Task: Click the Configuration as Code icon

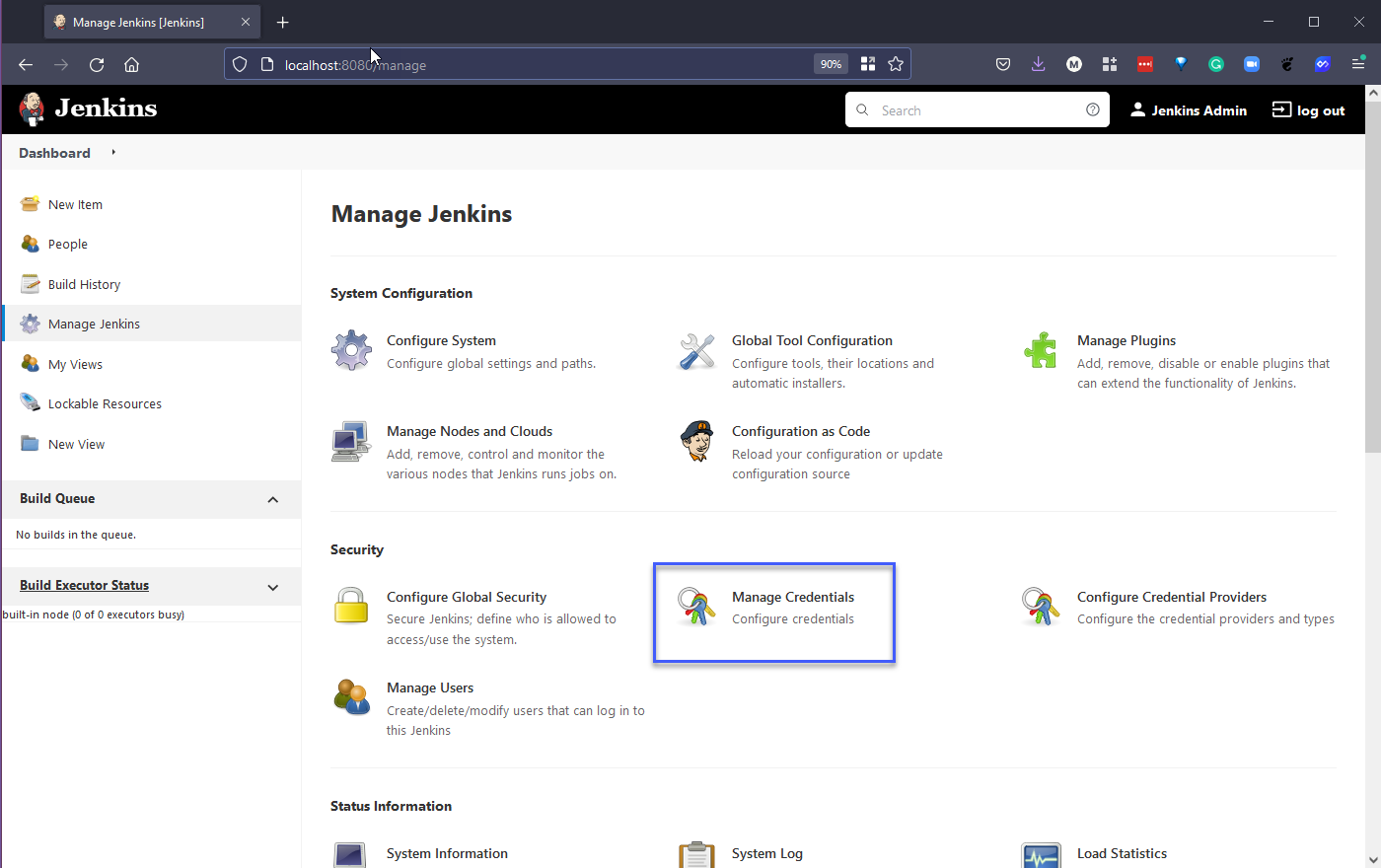Action: coord(696,441)
